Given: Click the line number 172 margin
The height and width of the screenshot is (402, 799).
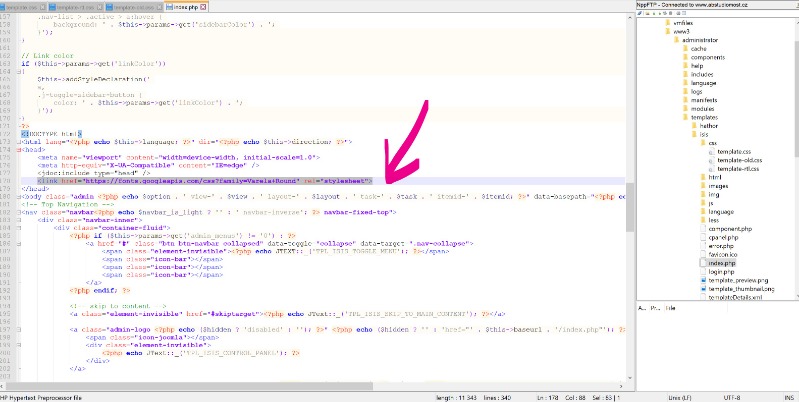Looking at the screenshot, I should click(x=6, y=134).
